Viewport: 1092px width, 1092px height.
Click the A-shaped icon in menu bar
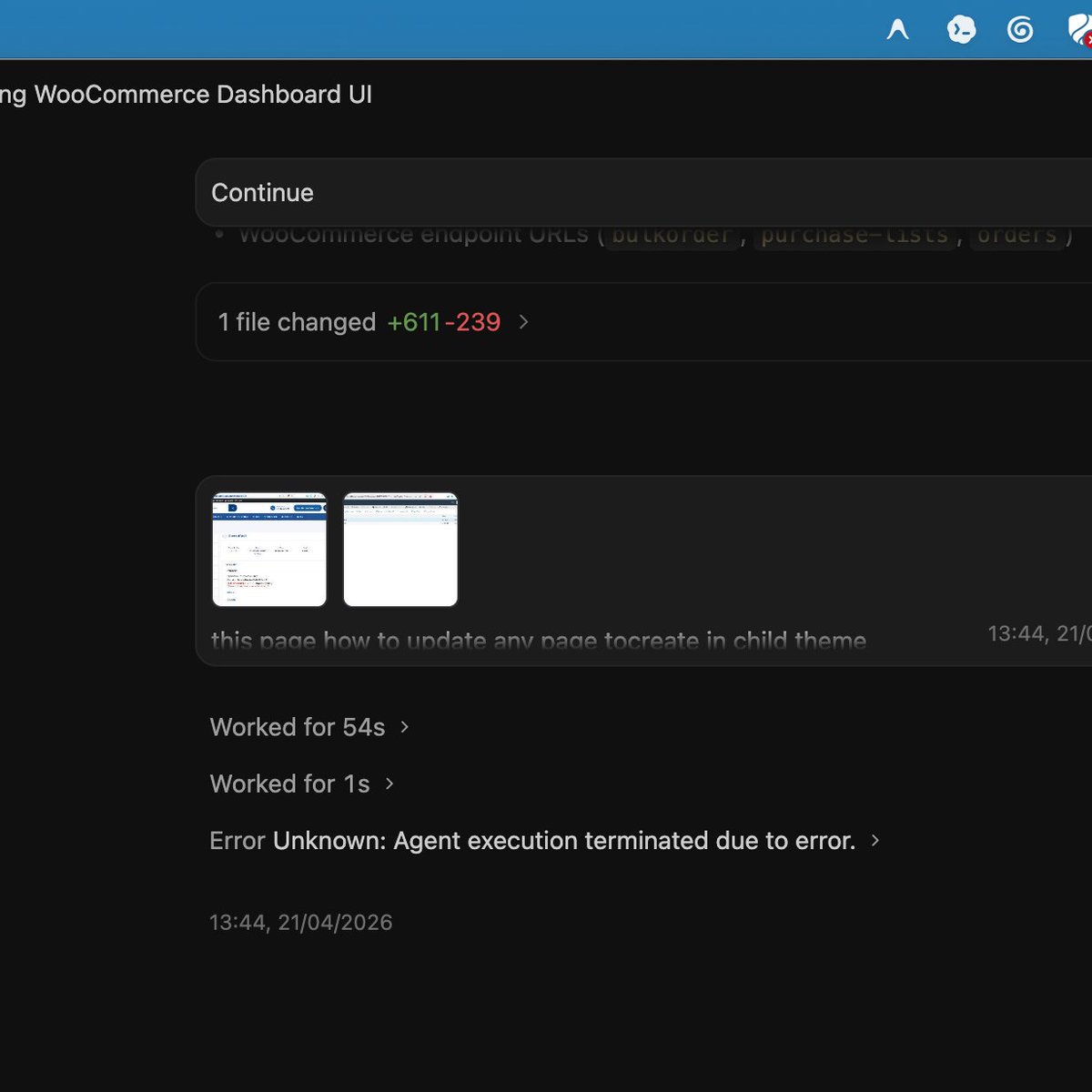[898, 30]
